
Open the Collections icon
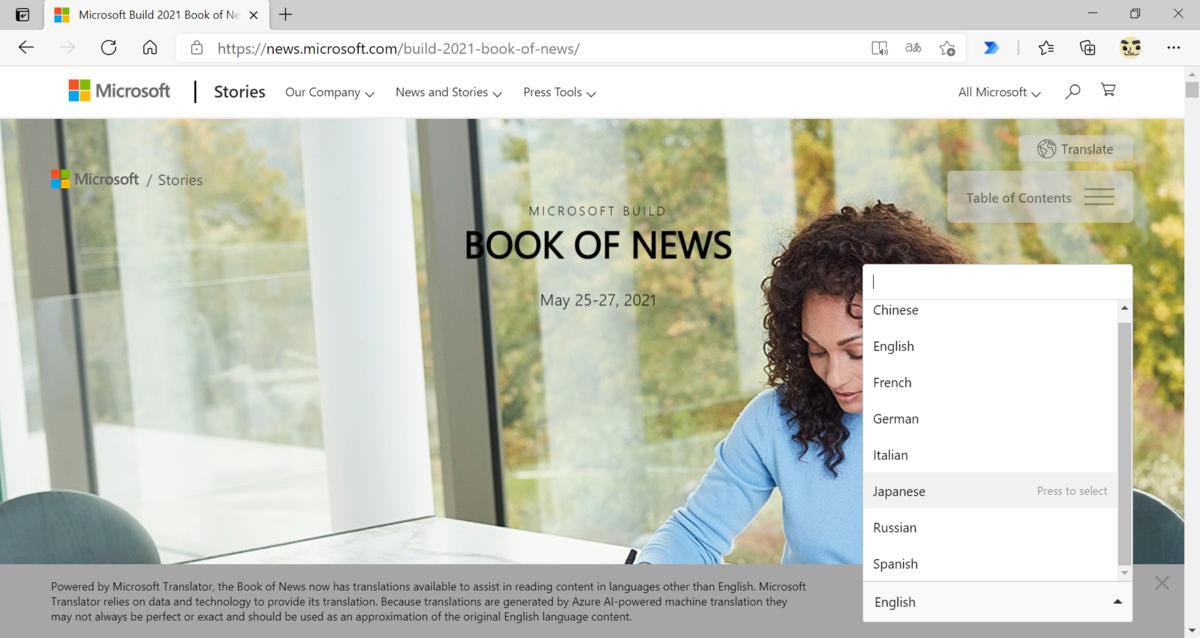coord(1088,48)
